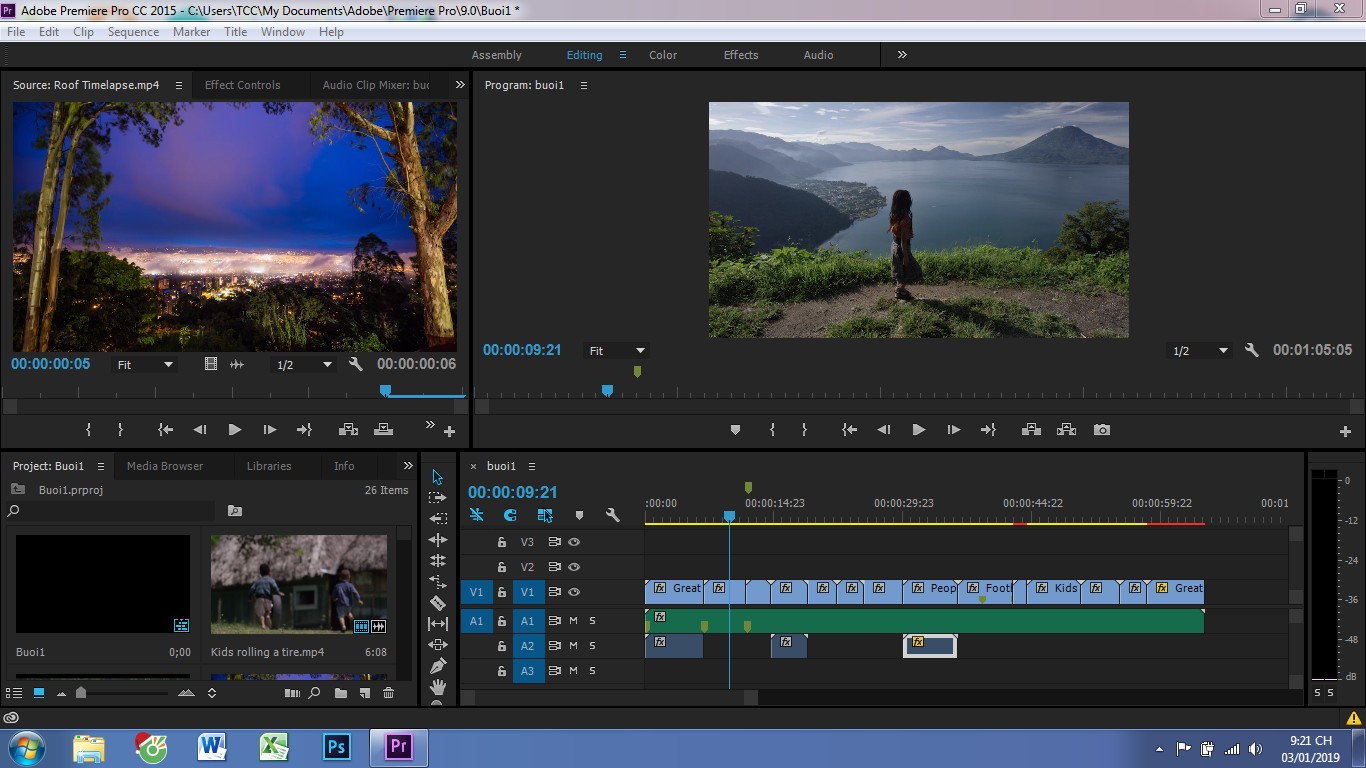The width and height of the screenshot is (1366, 768).
Task: Play the Source monitor clip
Action: point(234,430)
